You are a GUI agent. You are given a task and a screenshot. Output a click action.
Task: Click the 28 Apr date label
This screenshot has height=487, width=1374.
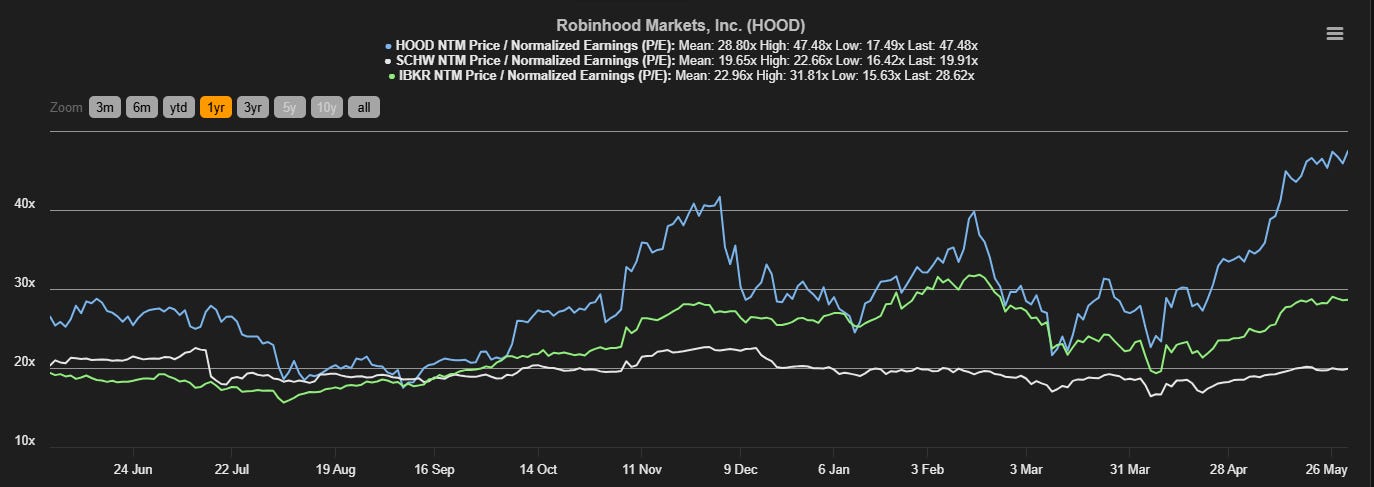point(1230,468)
